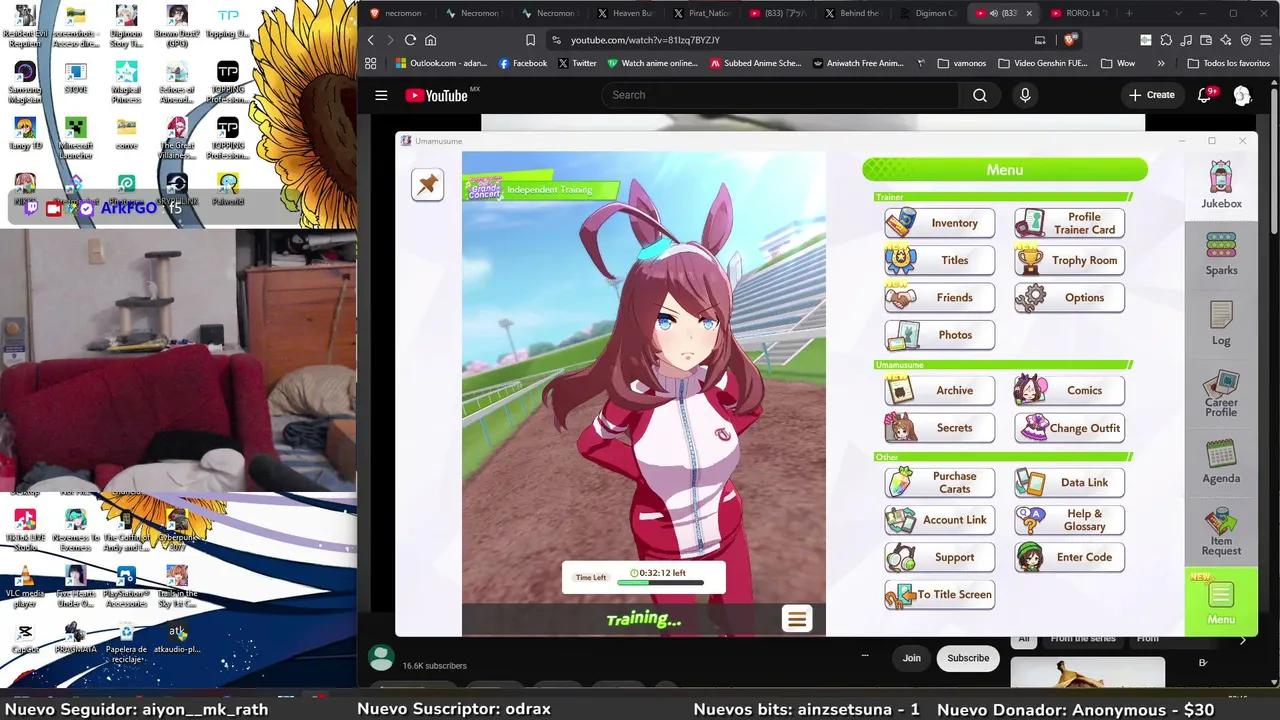This screenshot has width=1280, height=720.
Task: Bookmark this page with bookmark icon
Action: point(530,40)
